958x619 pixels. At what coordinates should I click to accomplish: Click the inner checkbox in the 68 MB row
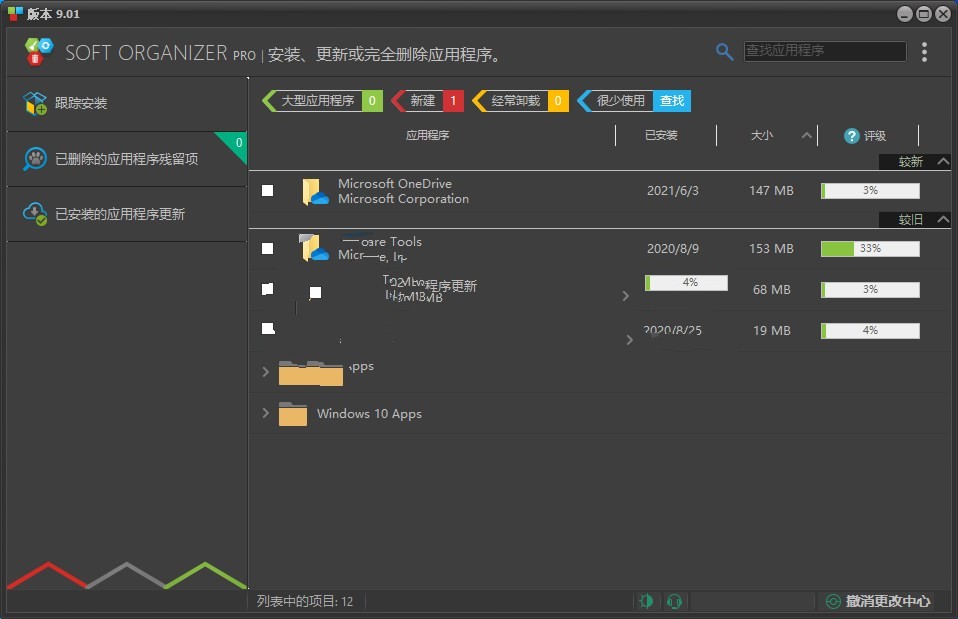[315, 293]
